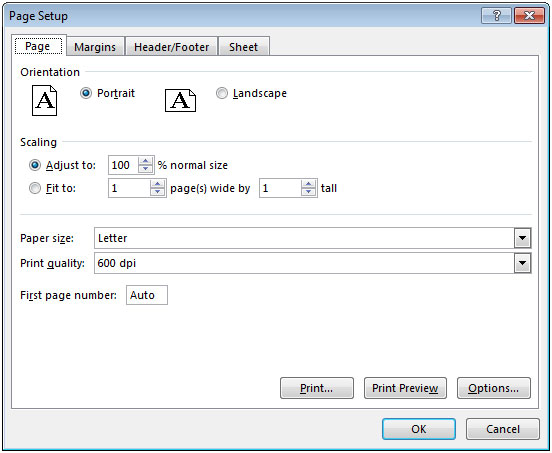Screen dimensions: 552x453
Task: Open the Header/Footer tab
Action: coord(171,47)
